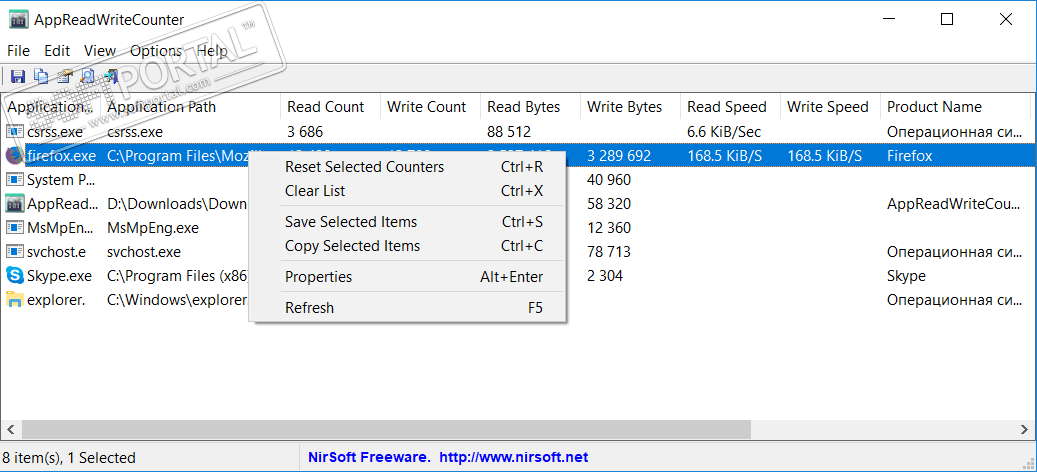Pick Copy Selected Items from context menu
Screen dimensions: 1037x472
tap(352, 246)
